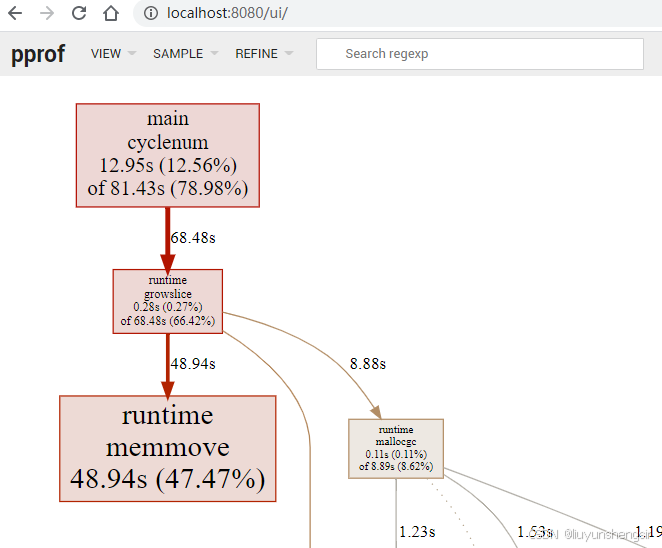Open the REFINE menu
Viewport: 662px width, 548px height.
256,54
